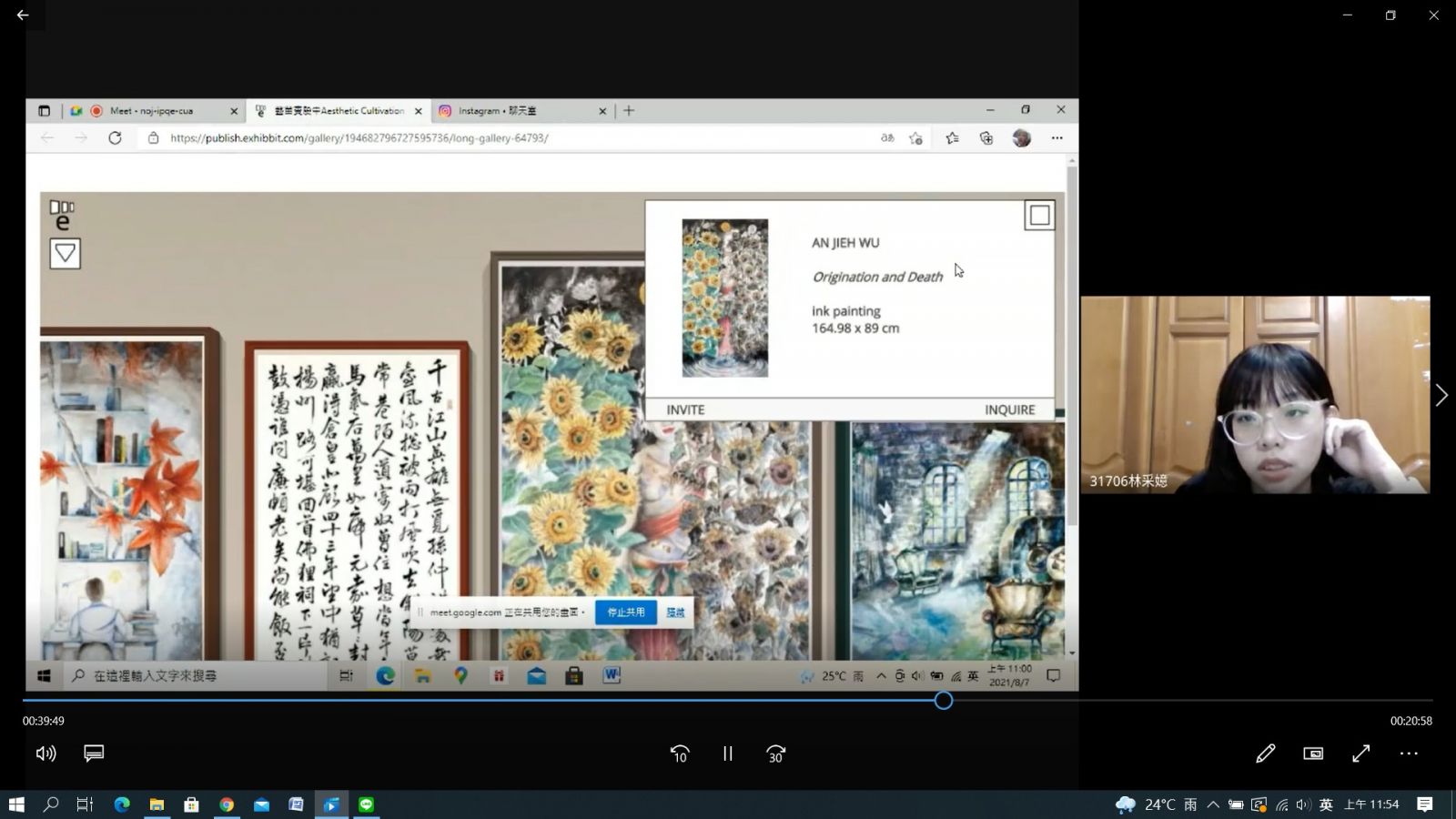The image size is (1456, 819).
Task: Go back with the player's top-left arrow
Action: [23, 15]
